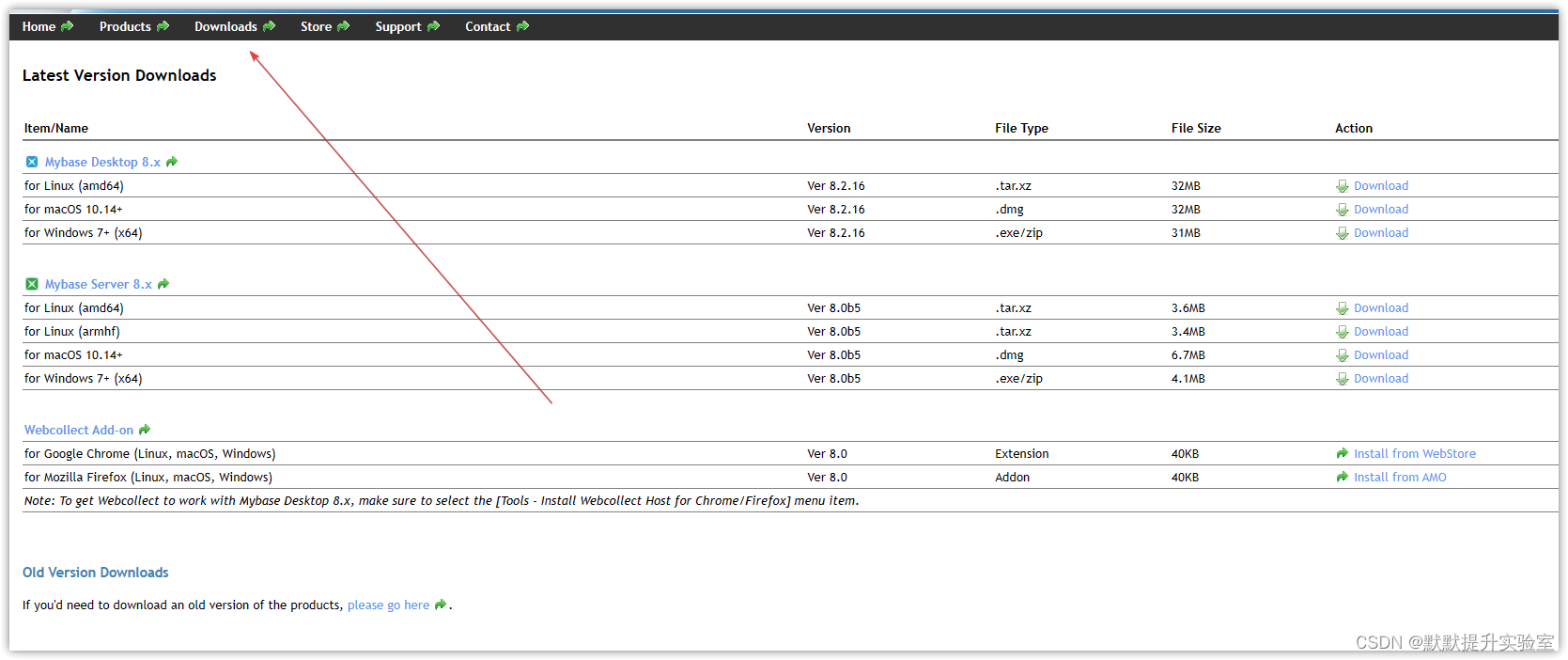Click the arrow icon beside Install from AMO

(x=1343, y=477)
